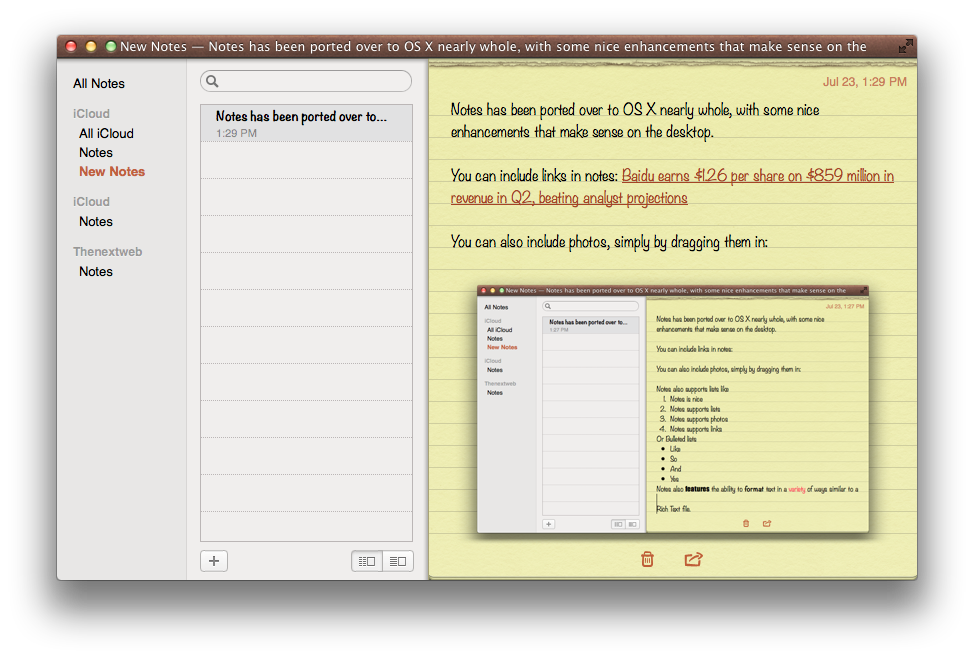Open Notes folder under second iCloud
974x659 pixels.
coord(96,222)
